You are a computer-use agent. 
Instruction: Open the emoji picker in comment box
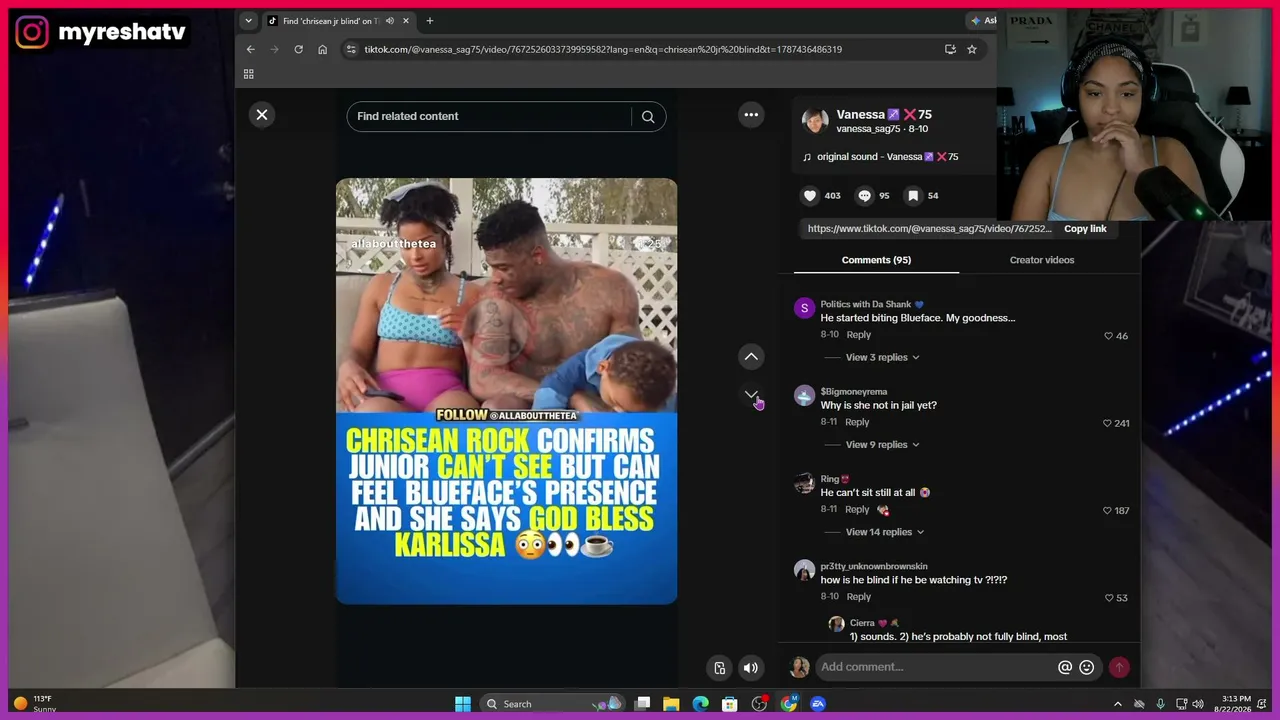coord(1086,667)
